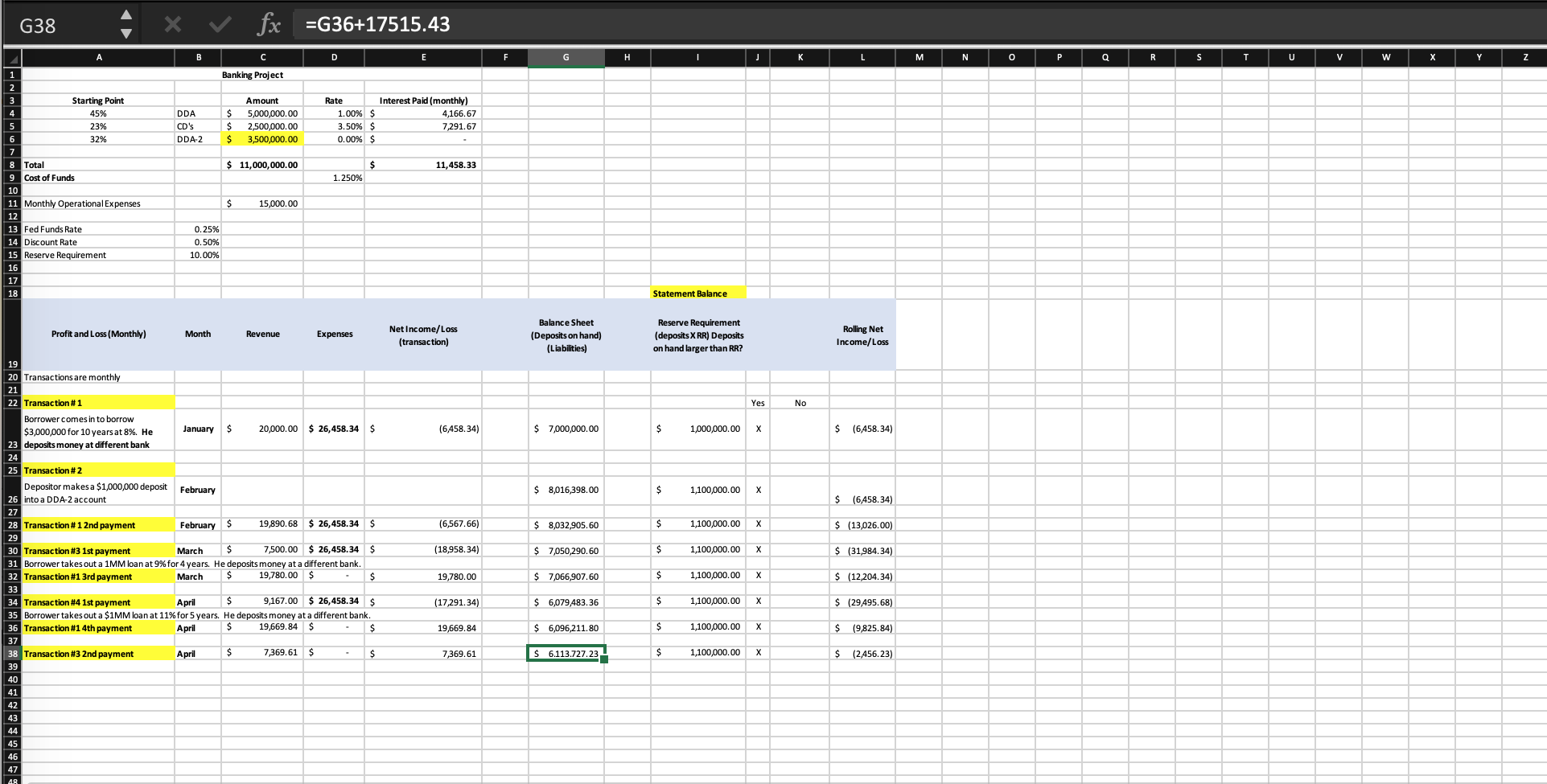Select the 7,000,000.00 balance cell

(x=566, y=429)
